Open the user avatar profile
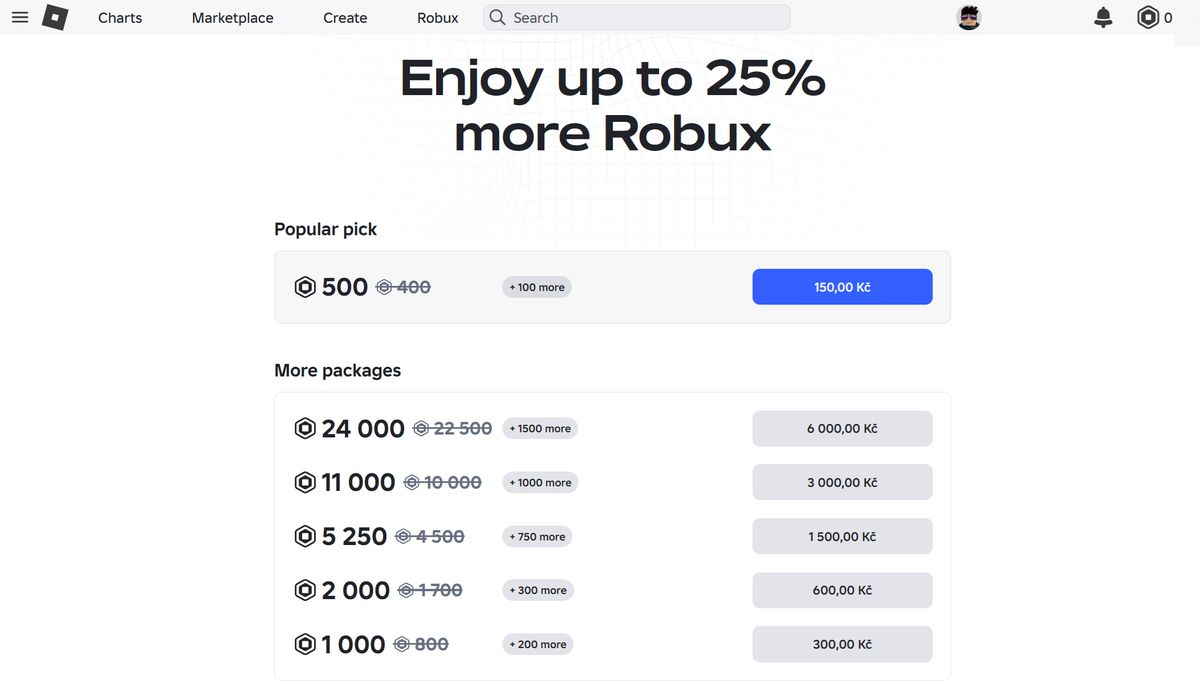This screenshot has height=684, width=1200. click(x=968, y=18)
